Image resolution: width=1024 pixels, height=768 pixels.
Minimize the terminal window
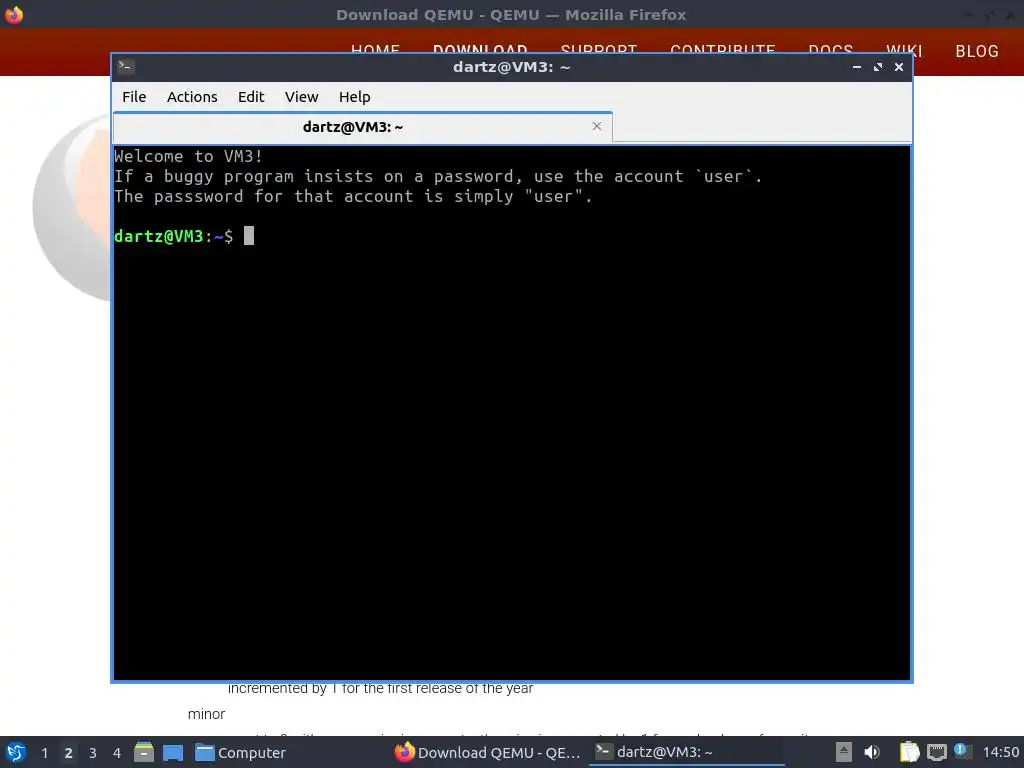click(857, 67)
